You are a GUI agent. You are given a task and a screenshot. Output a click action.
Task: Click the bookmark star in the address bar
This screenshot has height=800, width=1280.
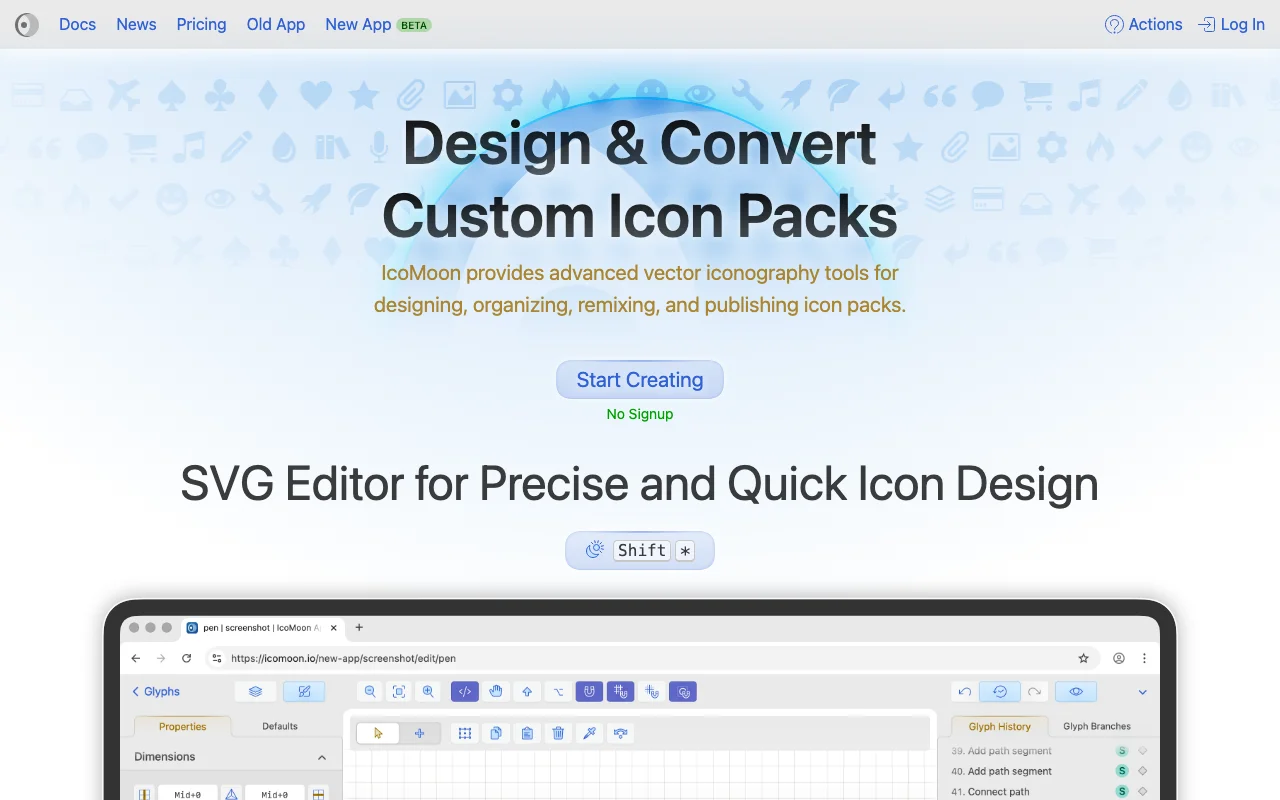tap(1083, 658)
